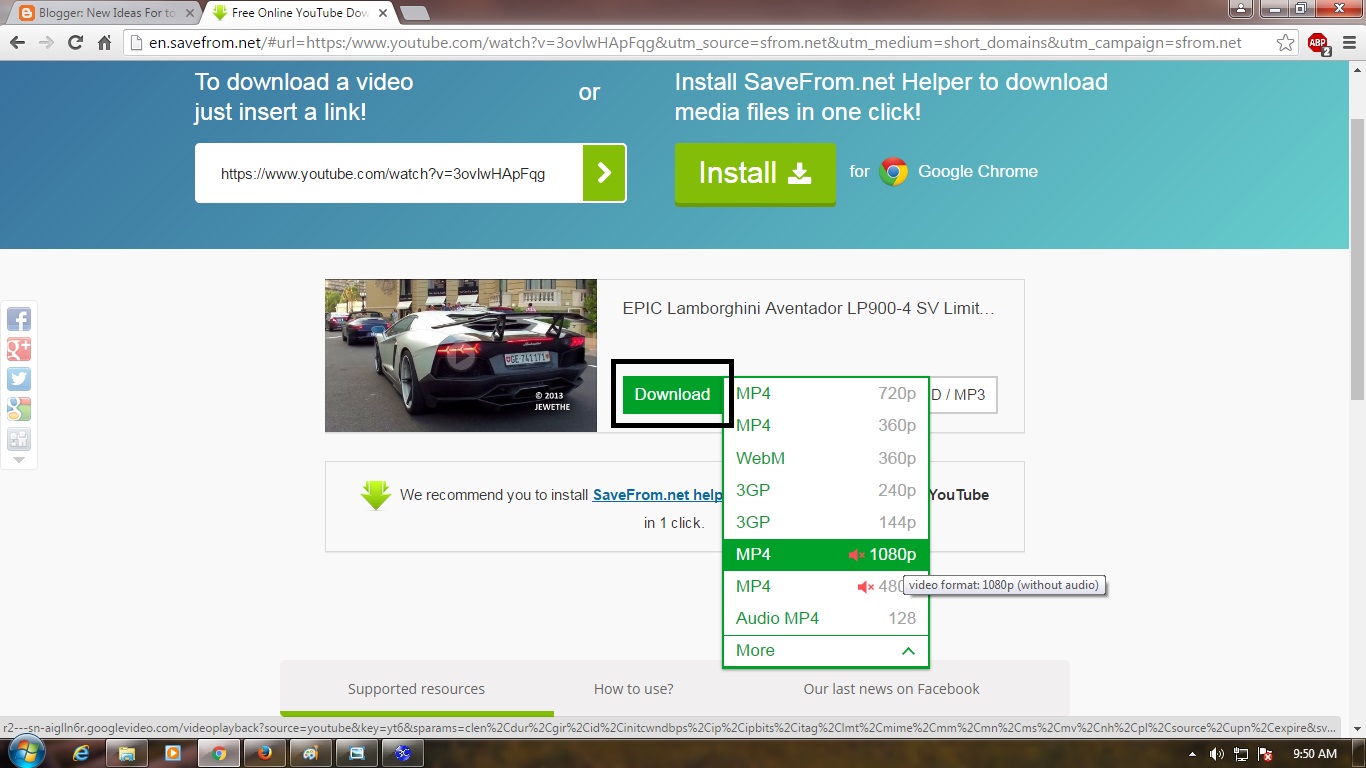Open the Chrome menu hamburger icon
This screenshot has height=768, width=1366.
(1347, 43)
